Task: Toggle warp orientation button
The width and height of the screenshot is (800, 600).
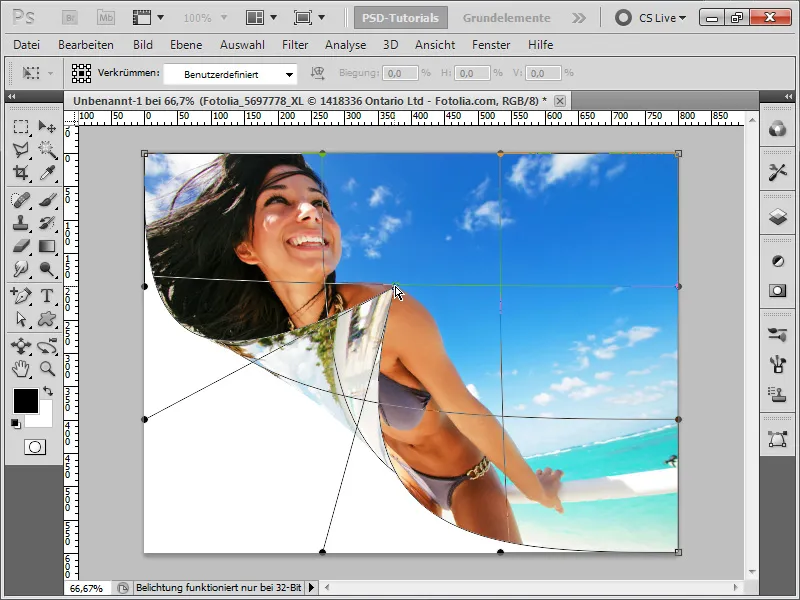Action: point(318,73)
